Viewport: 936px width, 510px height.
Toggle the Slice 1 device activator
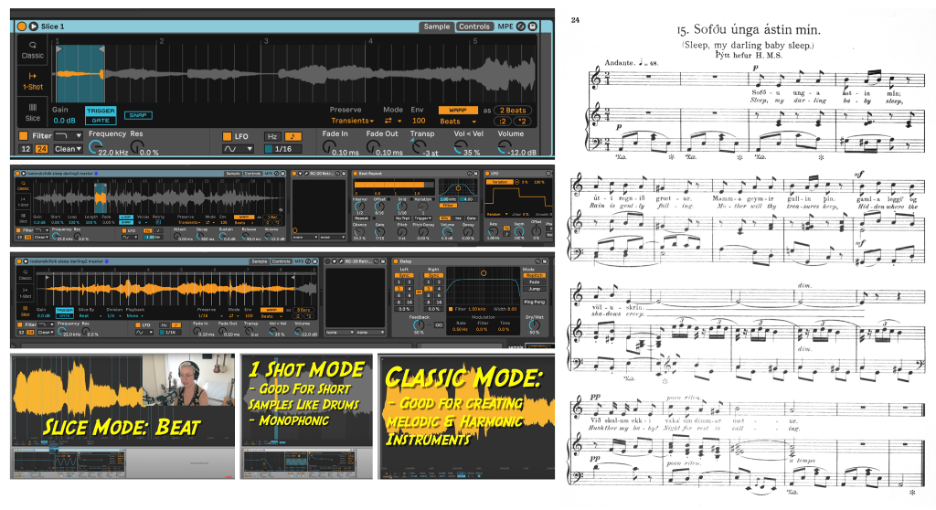click(22, 26)
